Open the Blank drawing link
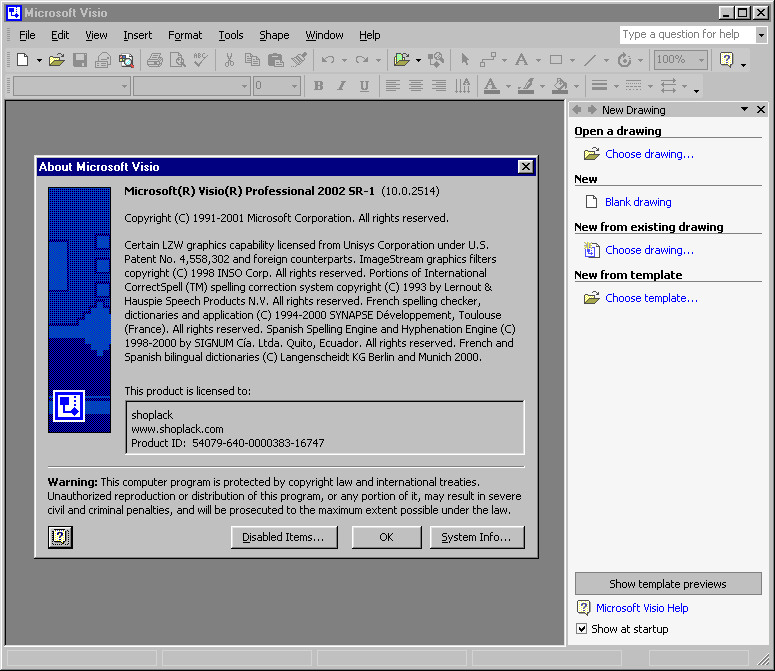775x671 pixels. pyautogui.click(x=638, y=202)
